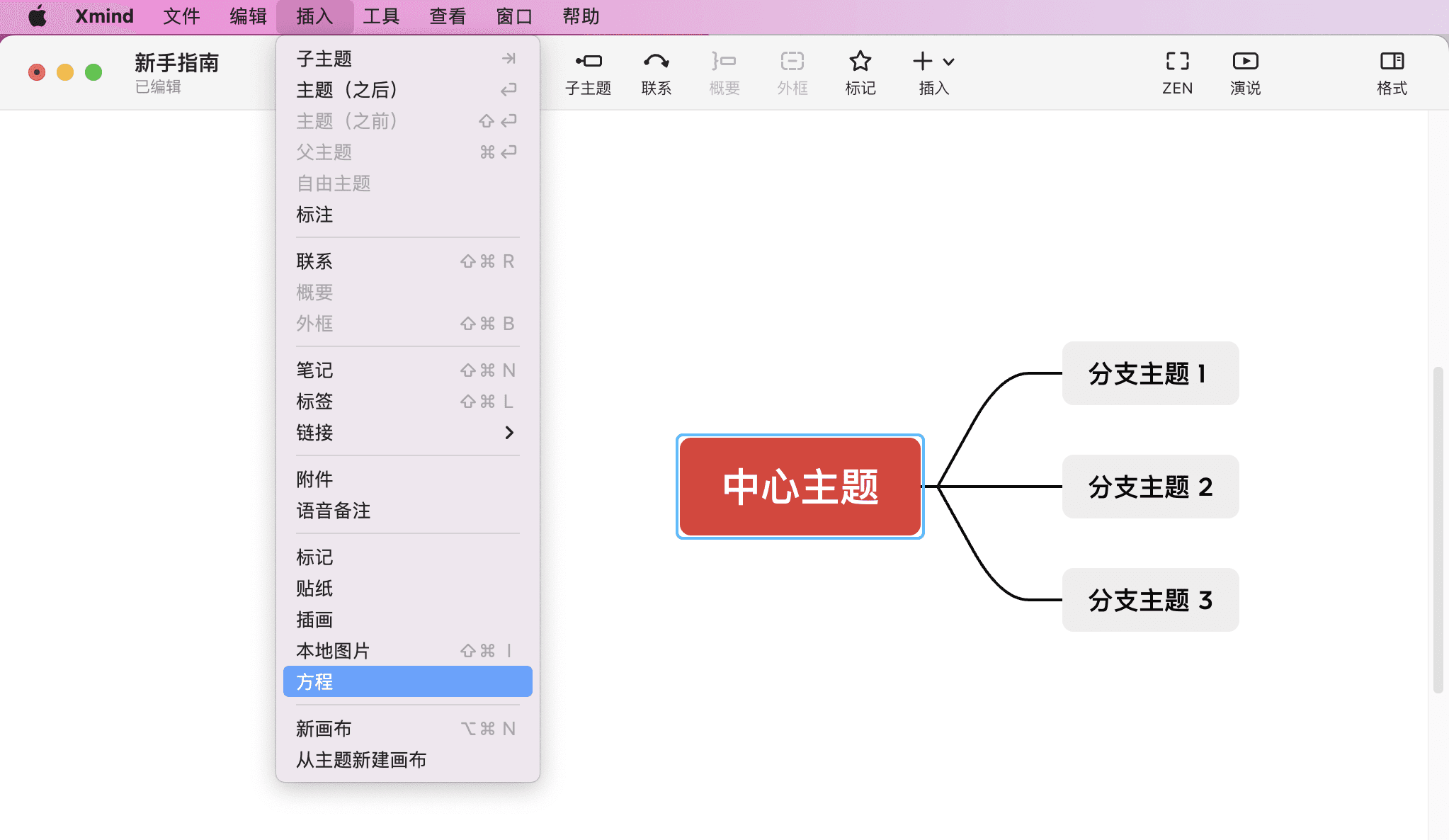Click the 插入 plus toolbar icon
The width and height of the screenshot is (1449, 840).
pos(923,62)
